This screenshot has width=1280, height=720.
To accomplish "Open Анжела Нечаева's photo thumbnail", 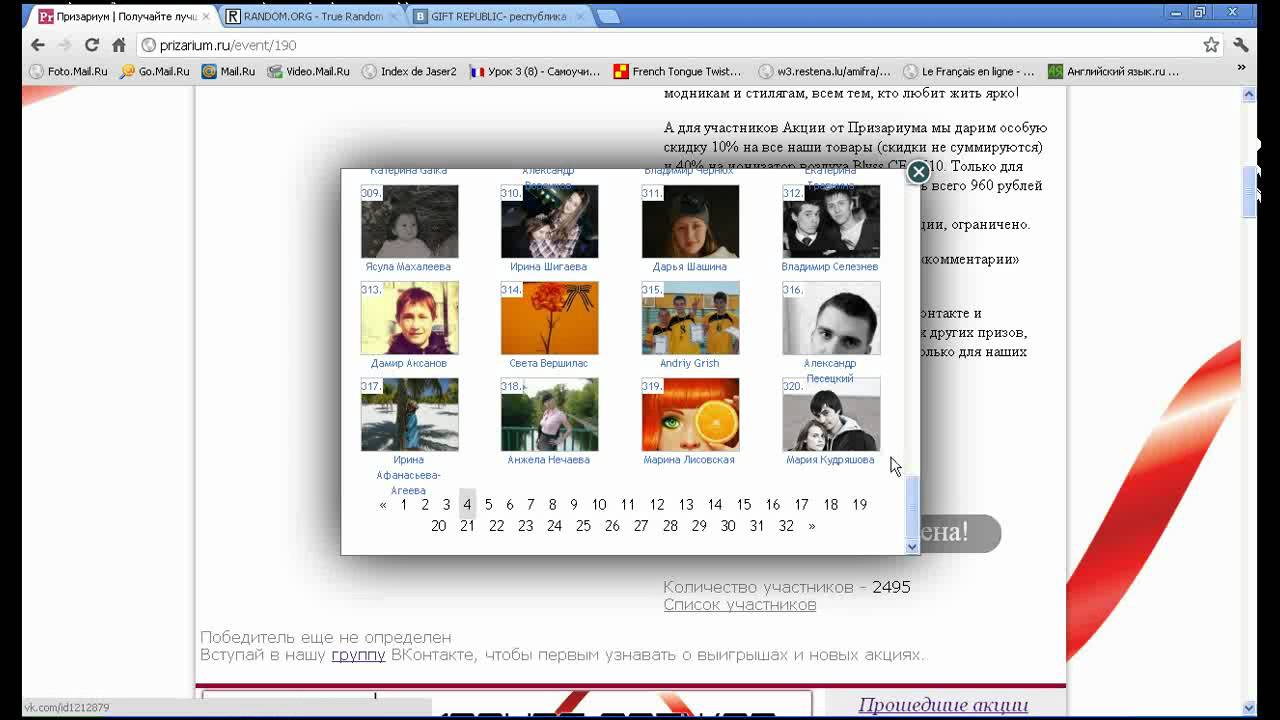I will [x=550, y=415].
